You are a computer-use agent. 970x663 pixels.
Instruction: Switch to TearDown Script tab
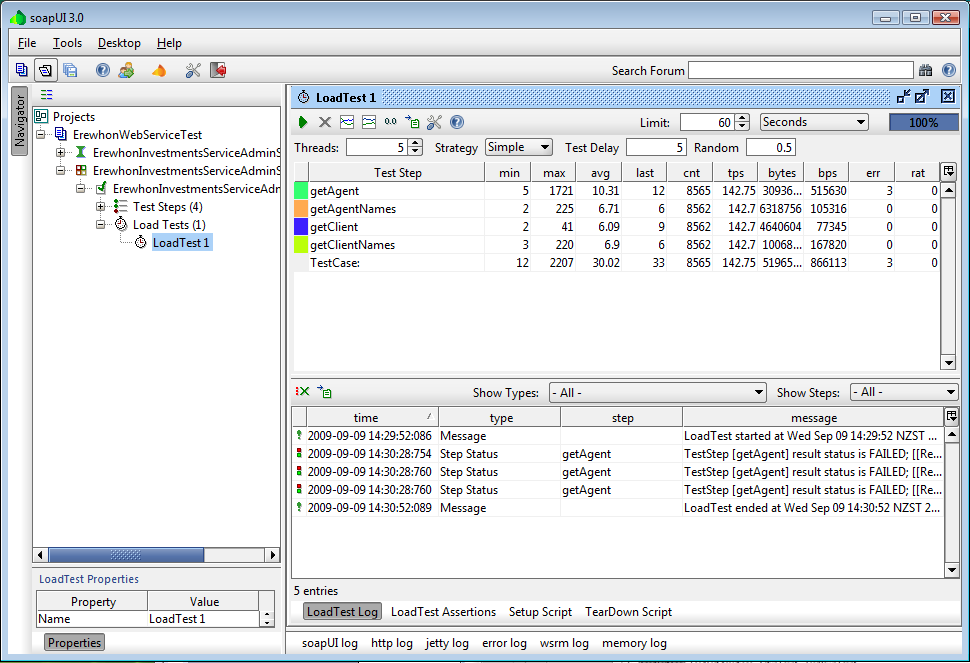tap(628, 612)
